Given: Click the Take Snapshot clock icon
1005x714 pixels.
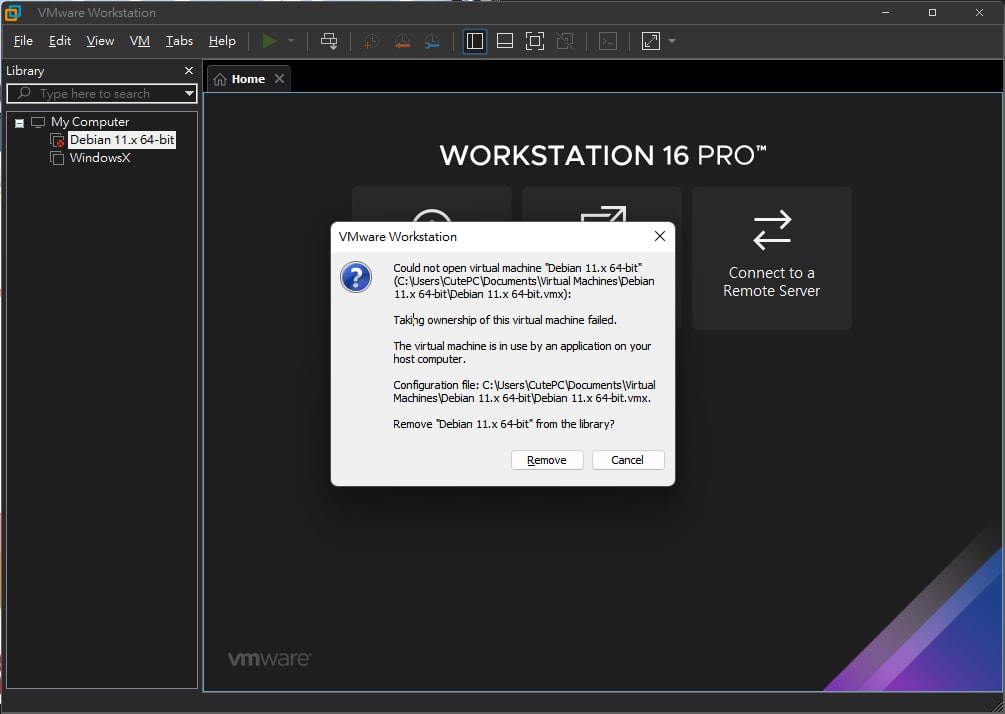Looking at the screenshot, I should 371,41.
